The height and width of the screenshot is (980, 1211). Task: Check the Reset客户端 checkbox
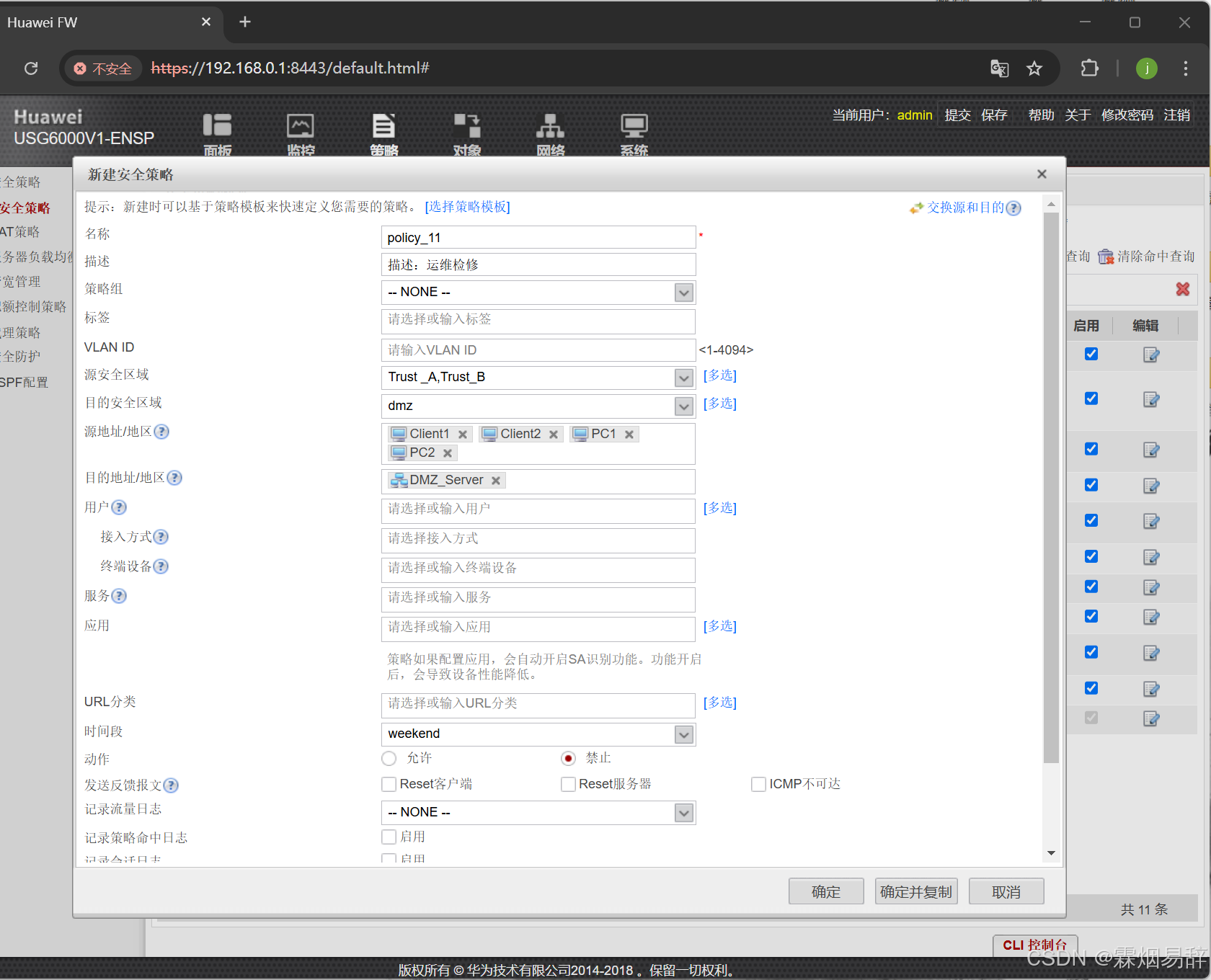tap(389, 784)
